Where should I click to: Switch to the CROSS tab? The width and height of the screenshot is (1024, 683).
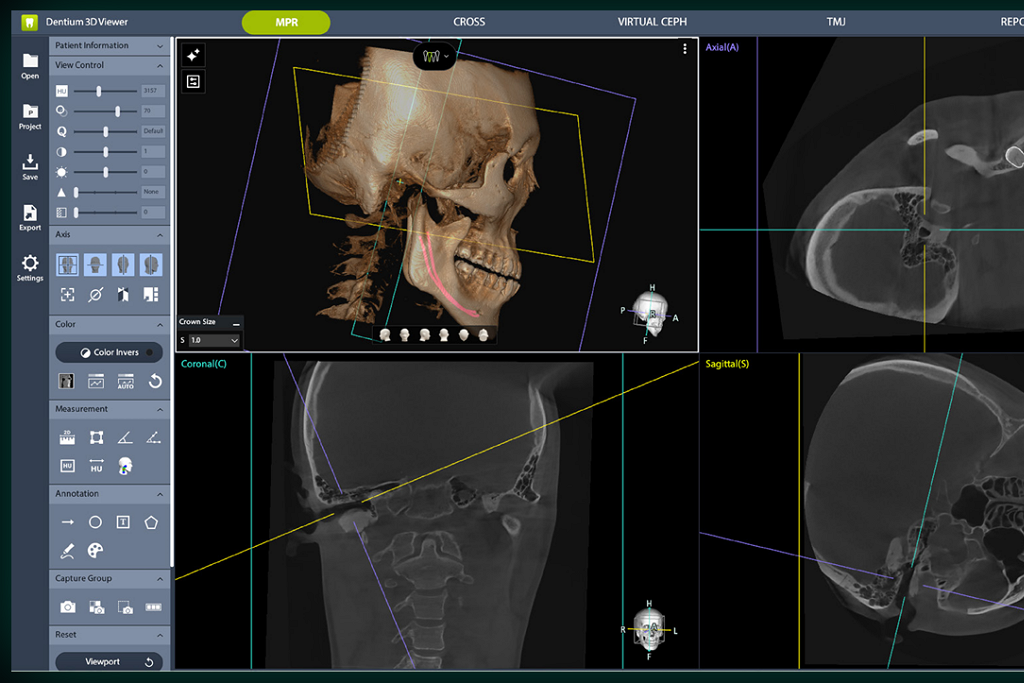[x=469, y=22]
